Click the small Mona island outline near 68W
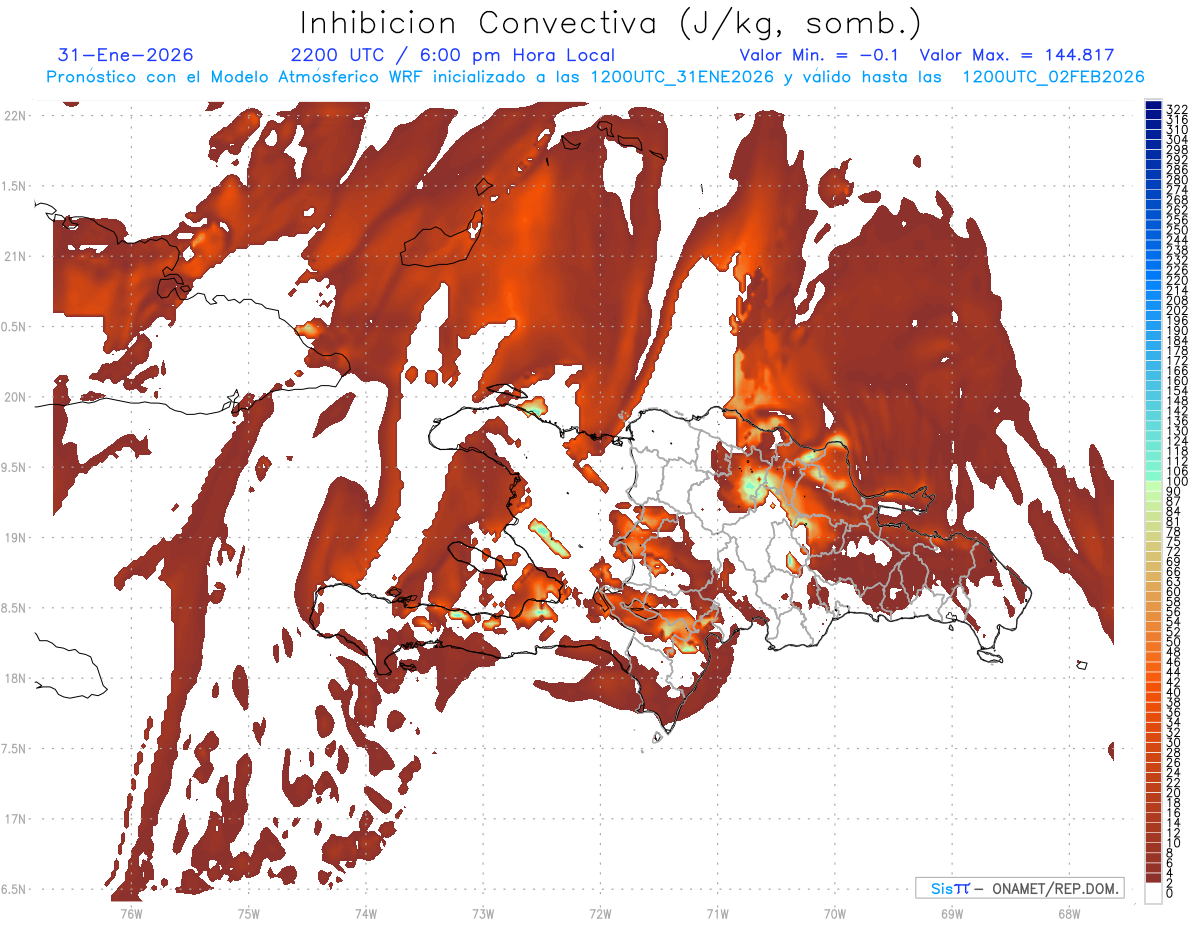Viewport: 1200px width, 927px height. (1081, 664)
